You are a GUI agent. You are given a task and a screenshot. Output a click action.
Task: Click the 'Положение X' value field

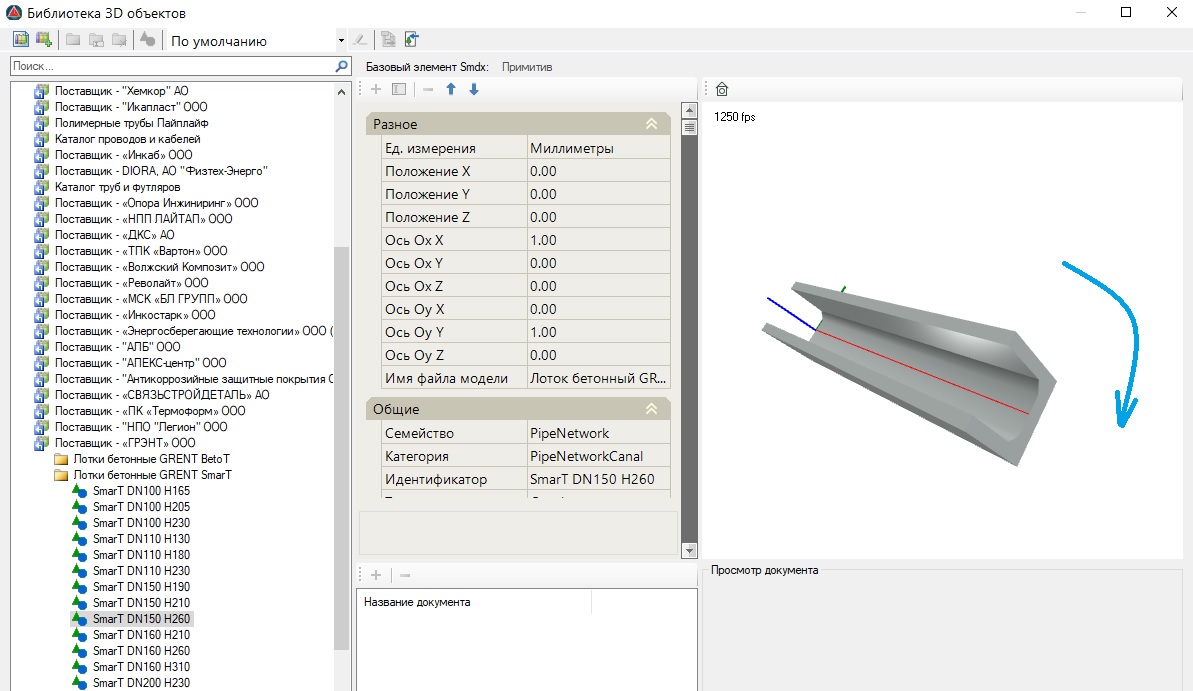tap(598, 171)
